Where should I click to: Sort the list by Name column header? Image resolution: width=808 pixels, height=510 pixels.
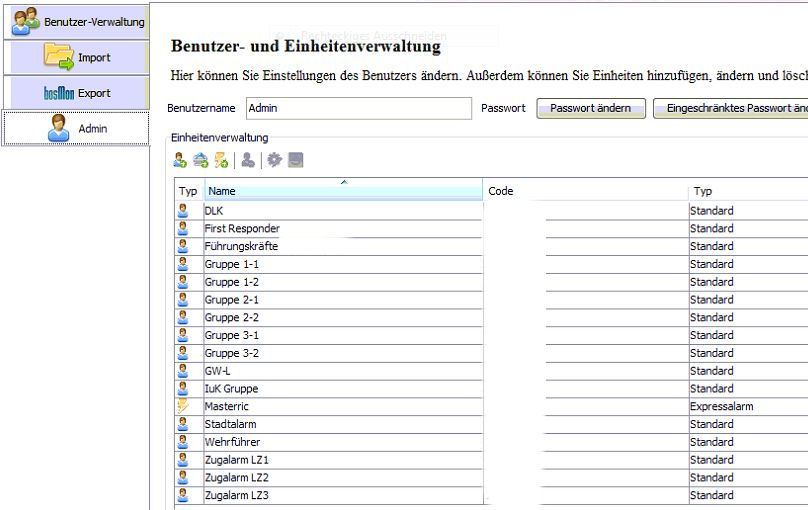pyautogui.click(x=343, y=191)
